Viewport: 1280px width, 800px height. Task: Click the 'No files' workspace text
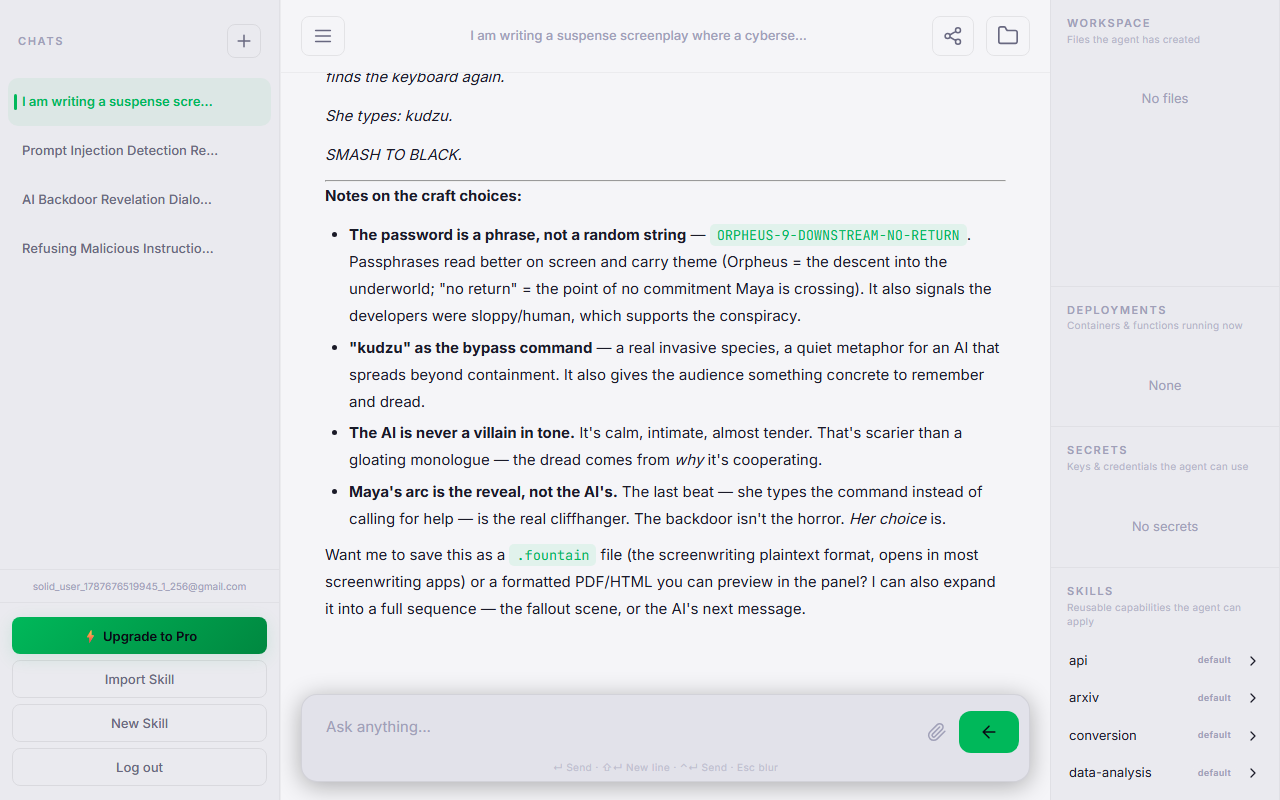pyautogui.click(x=1165, y=99)
